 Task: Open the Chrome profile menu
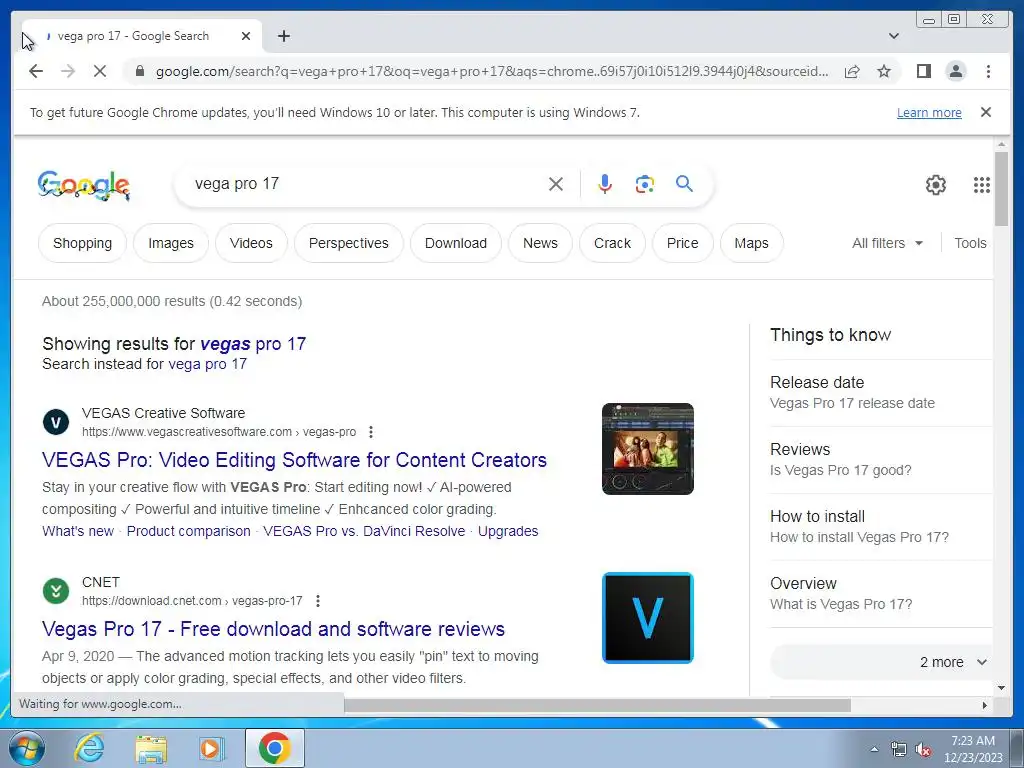(955, 71)
